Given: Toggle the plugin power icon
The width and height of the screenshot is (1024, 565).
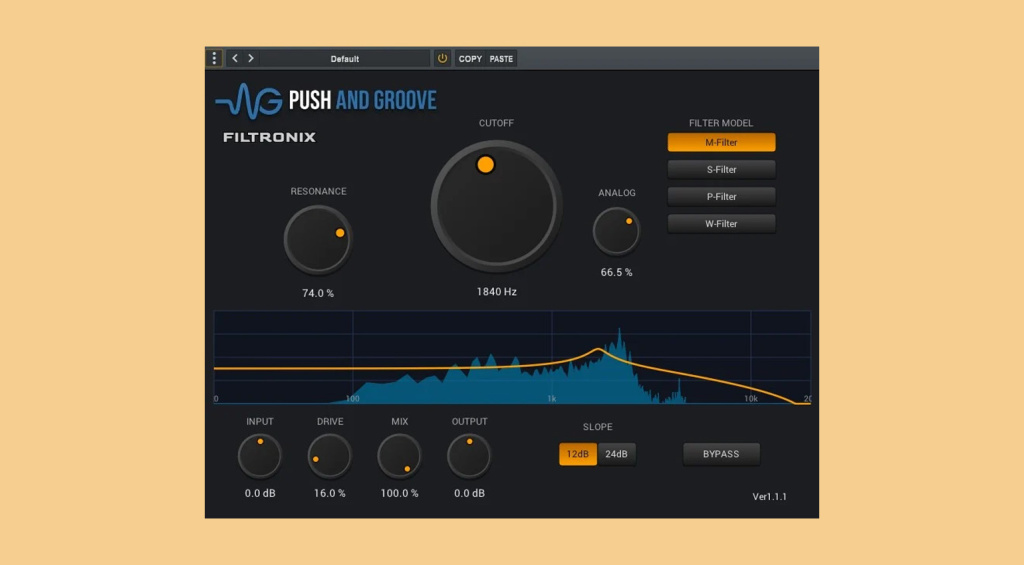Looking at the screenshot, I should (x=442, y=58).
